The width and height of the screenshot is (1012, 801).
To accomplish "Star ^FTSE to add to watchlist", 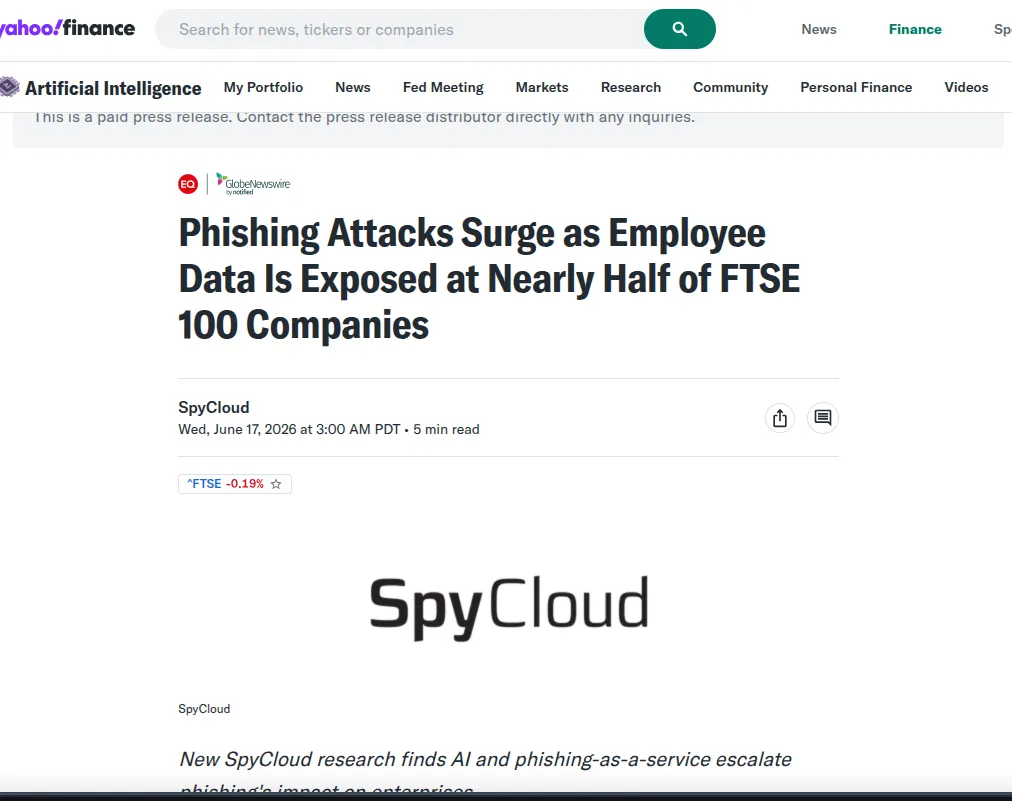I will pyautogui.click(x=276, y=484).
